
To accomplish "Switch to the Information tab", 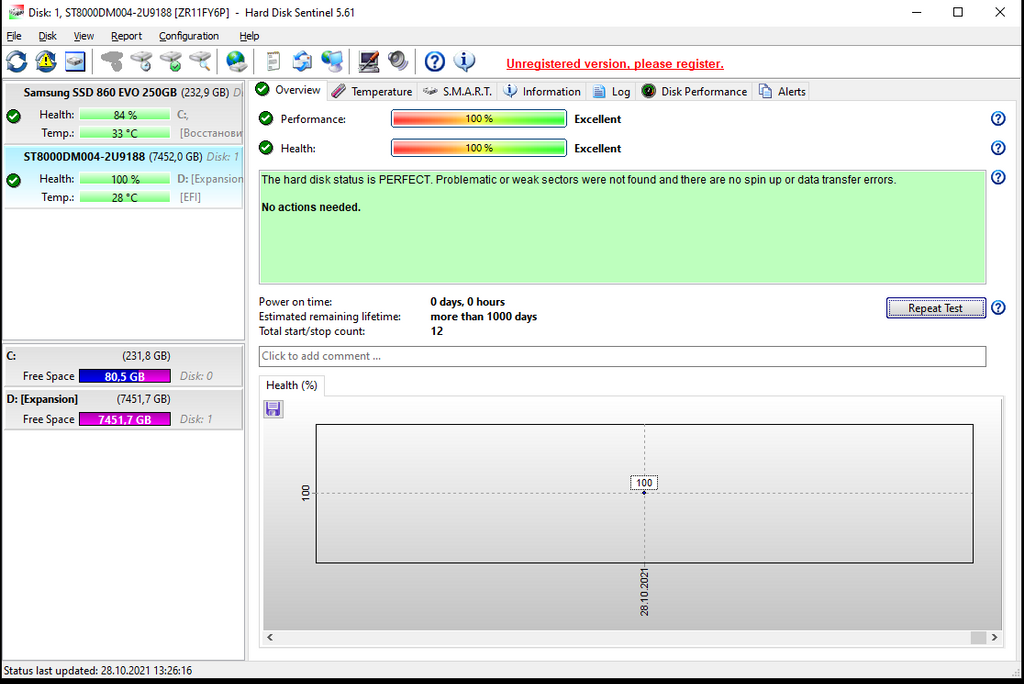I will [x=542, y=91].
